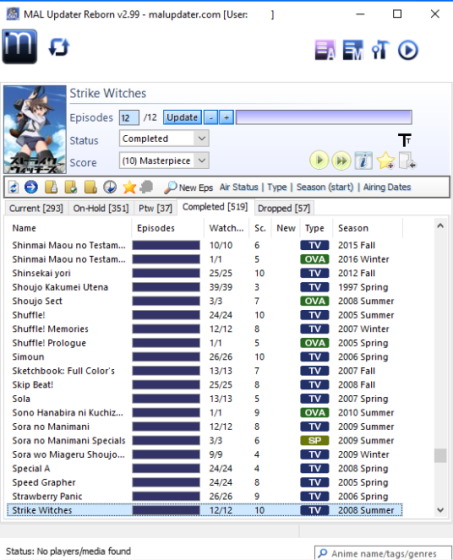Click the first yellow folder with page icon

tap(51, 187)
